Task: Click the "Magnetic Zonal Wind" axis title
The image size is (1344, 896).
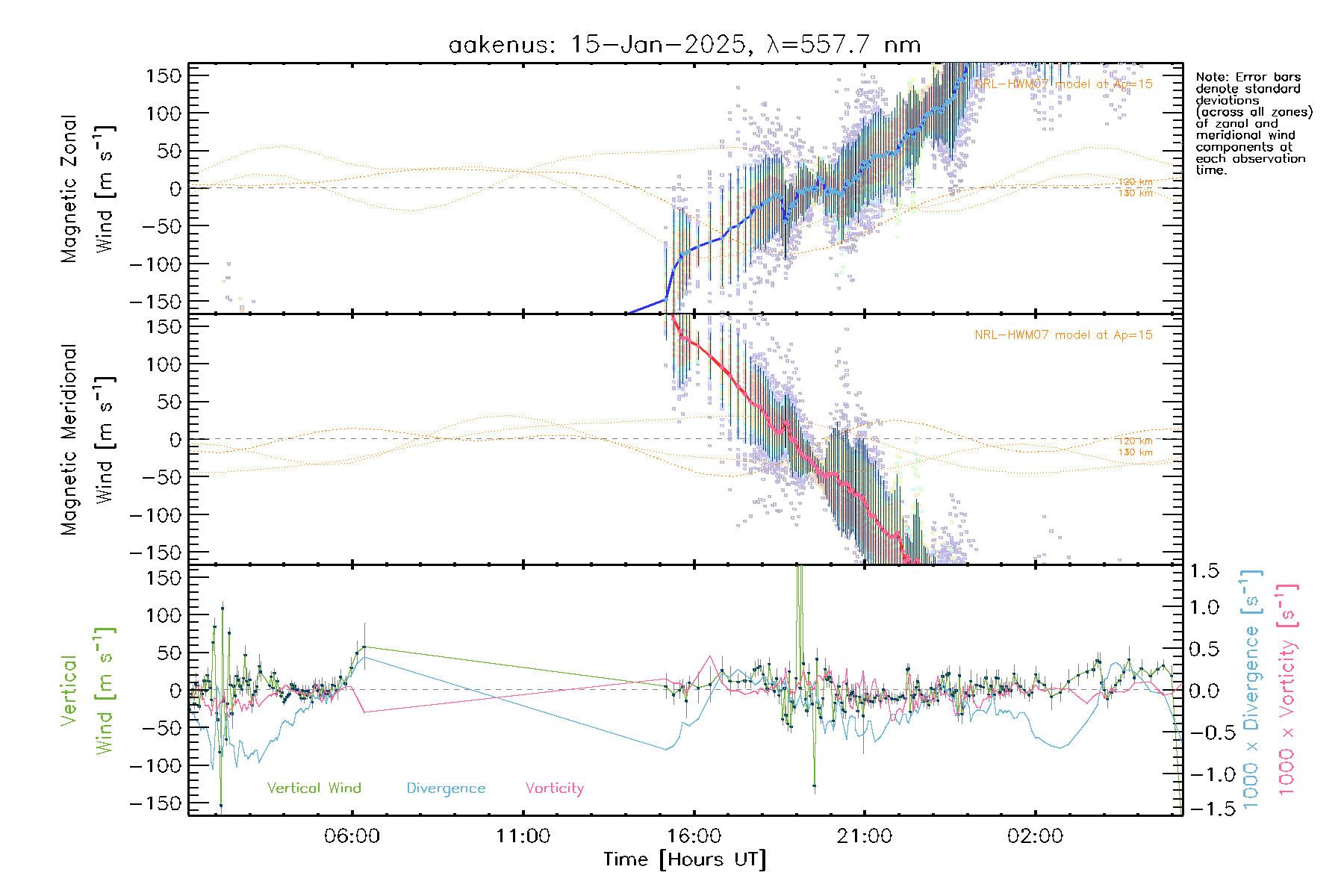Action: 87,188
